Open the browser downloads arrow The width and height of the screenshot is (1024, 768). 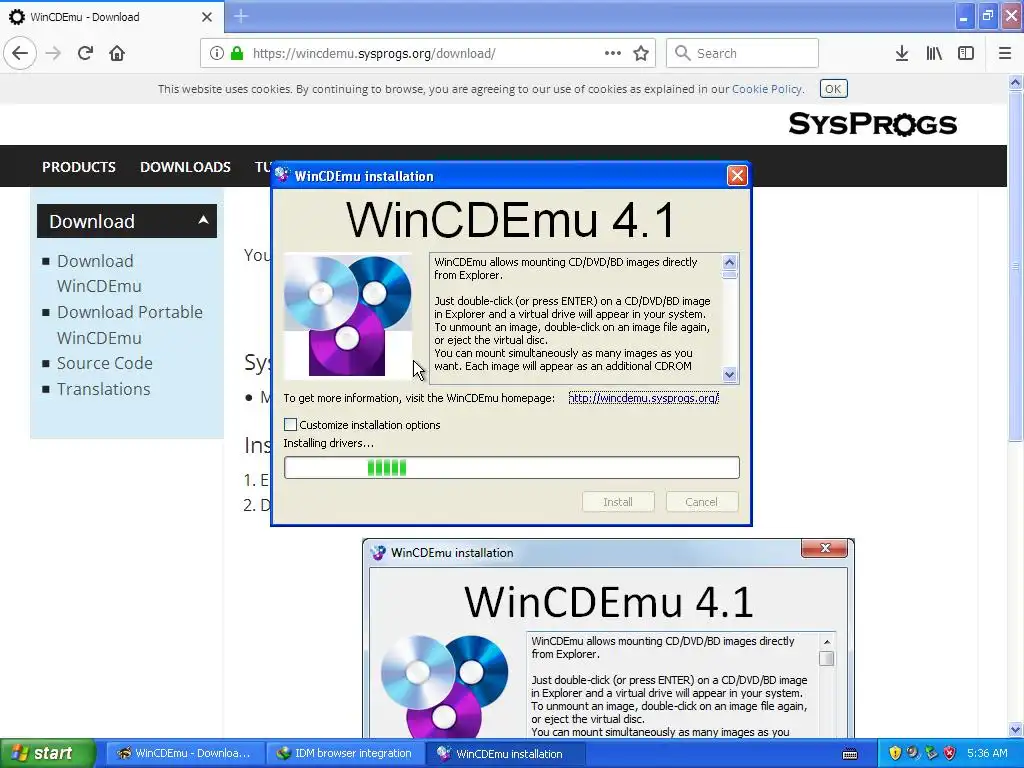click(x=902, y=54)
